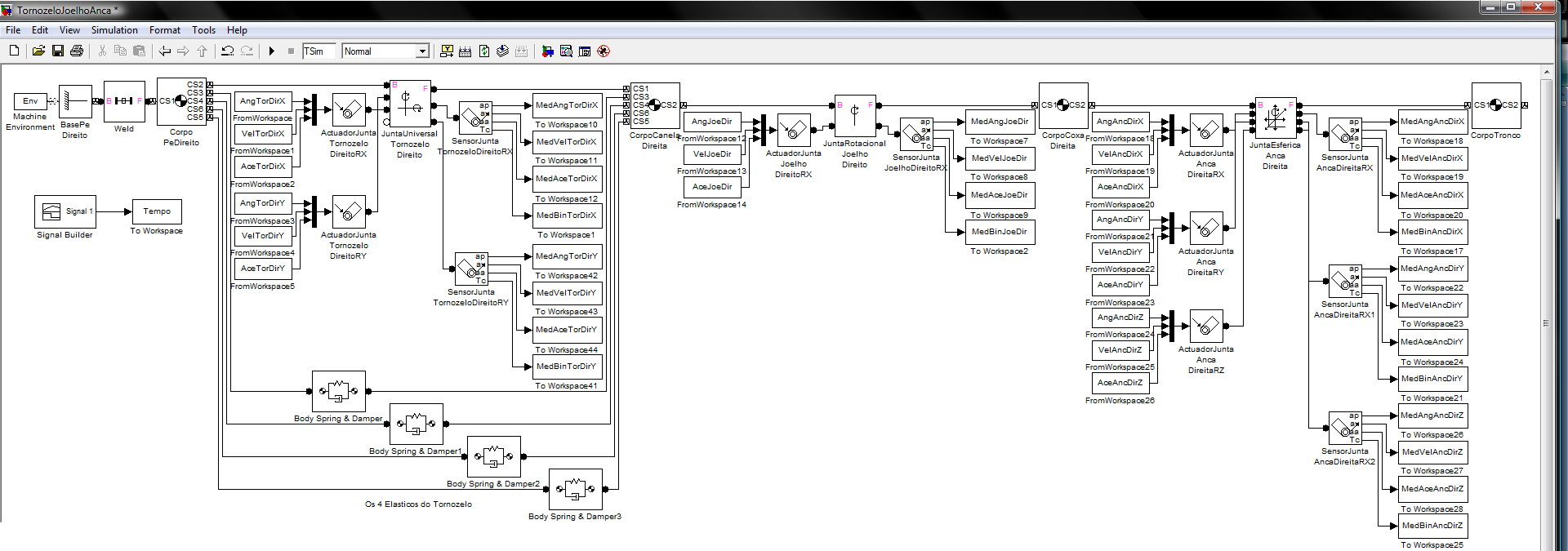Click the TSim stop time field

(318, 51)
